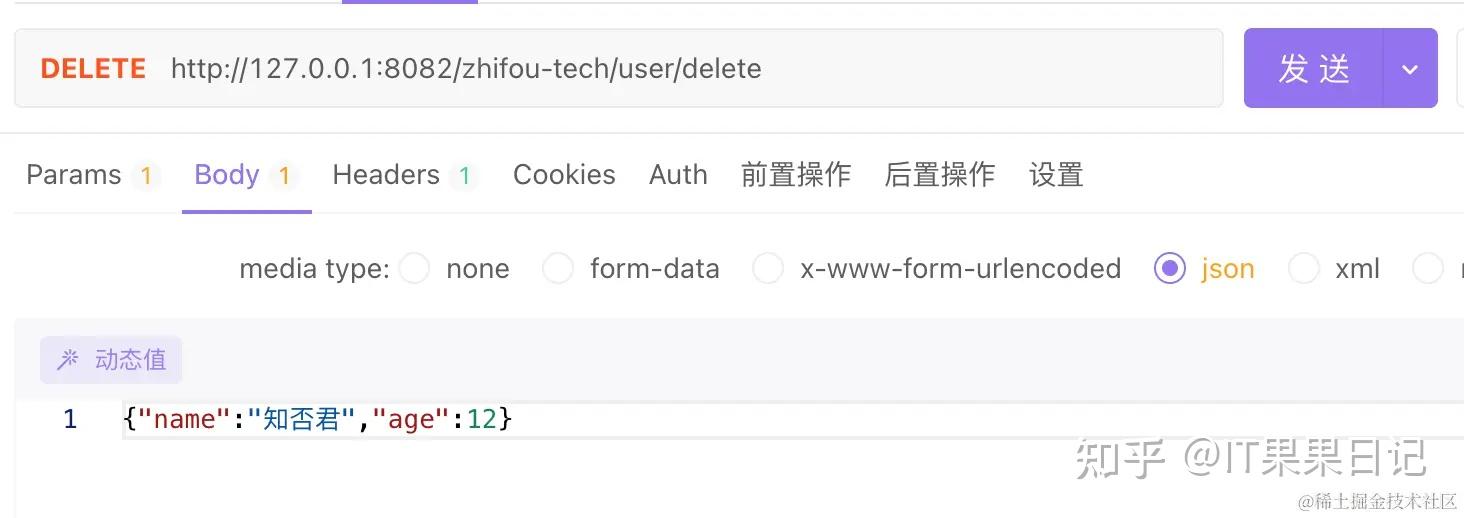Image resolution: width=1464 pixels, height=518 pixels.
Task: Select the form-data media type radio
Action: (558, 268)
